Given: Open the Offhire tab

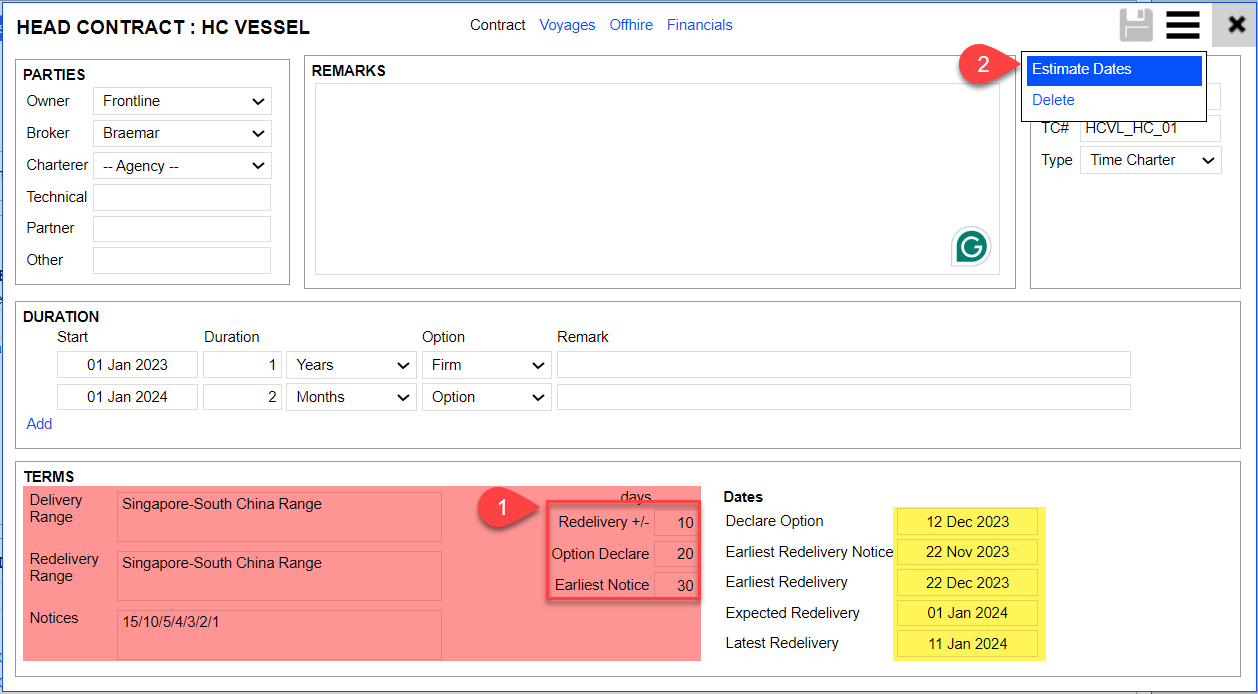Looking at the screenshot, I should pyautogui.click(x=631, y=25).
